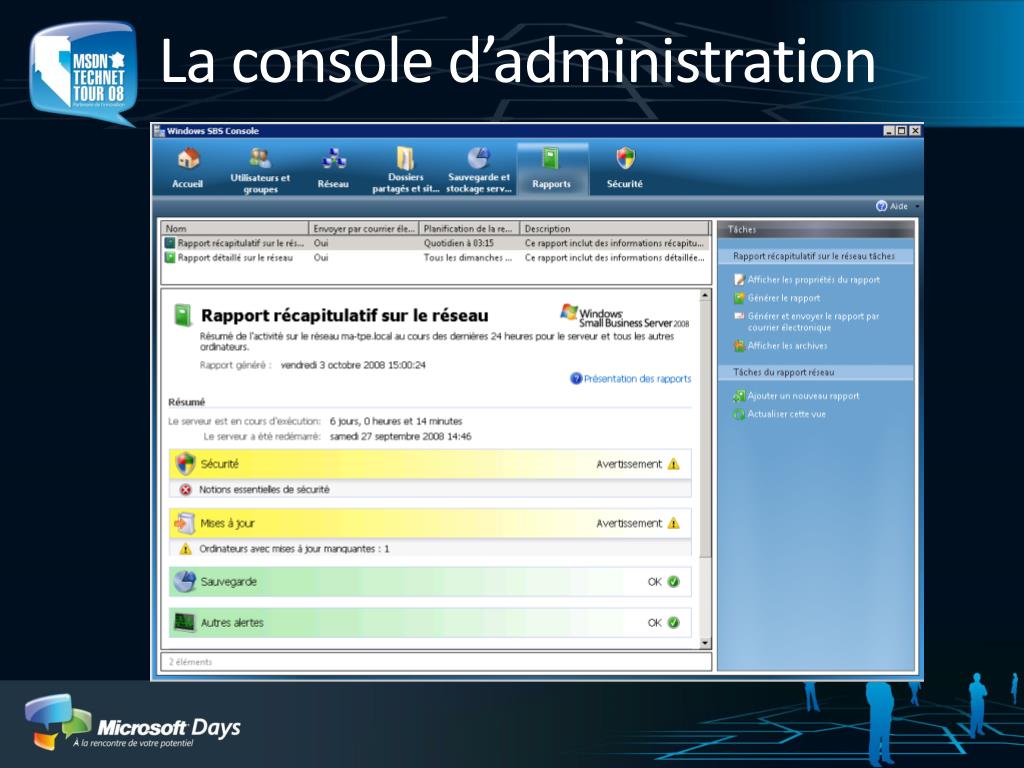This screenshot has width=1024, height=768.
Task: Sort by the Nom column header
Action: click(234, 229)
